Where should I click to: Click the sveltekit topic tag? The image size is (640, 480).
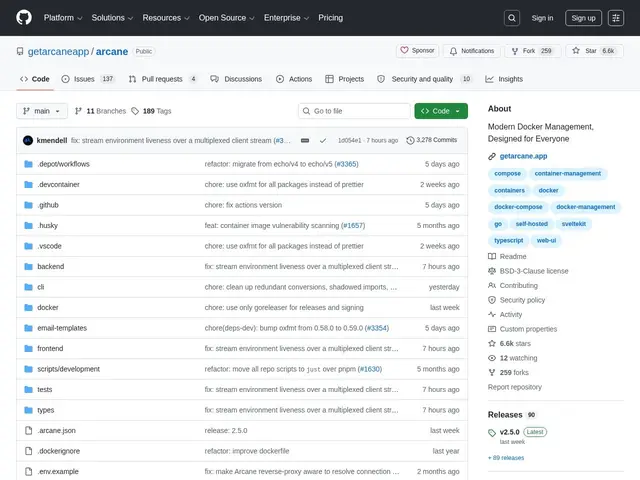pyautogui.click(x=573, y=224)
